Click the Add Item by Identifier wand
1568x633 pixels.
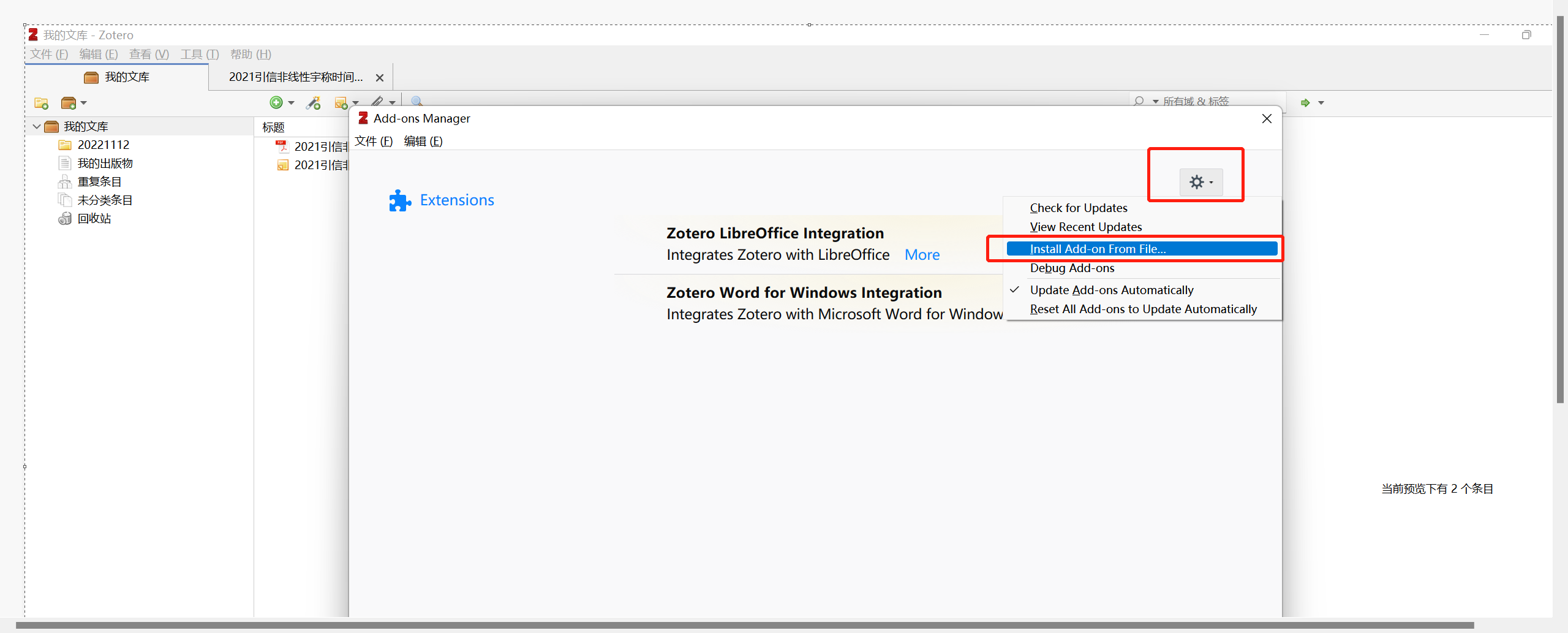click(x=314, y=102)
